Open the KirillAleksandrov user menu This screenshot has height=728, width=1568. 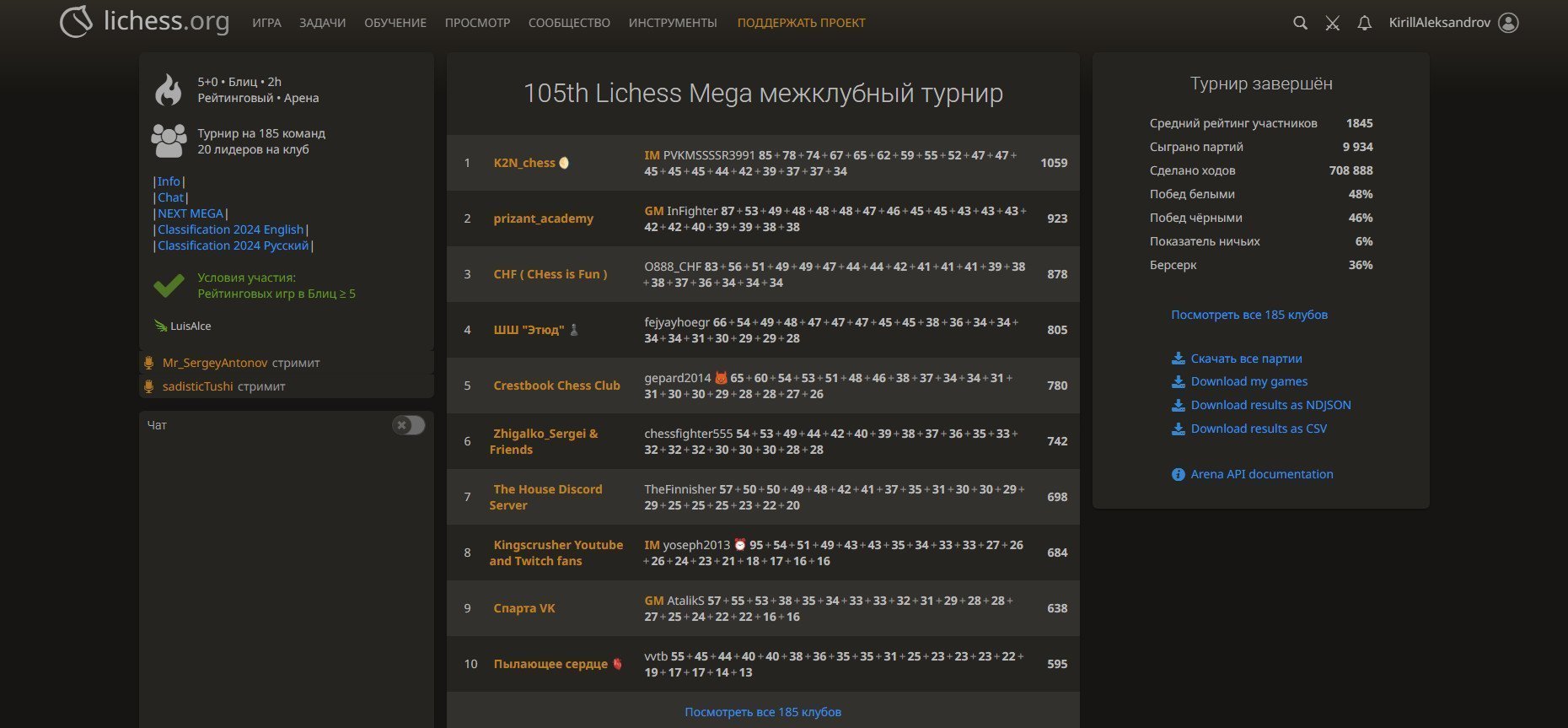pyautogui.click(x=1440, y=23)
